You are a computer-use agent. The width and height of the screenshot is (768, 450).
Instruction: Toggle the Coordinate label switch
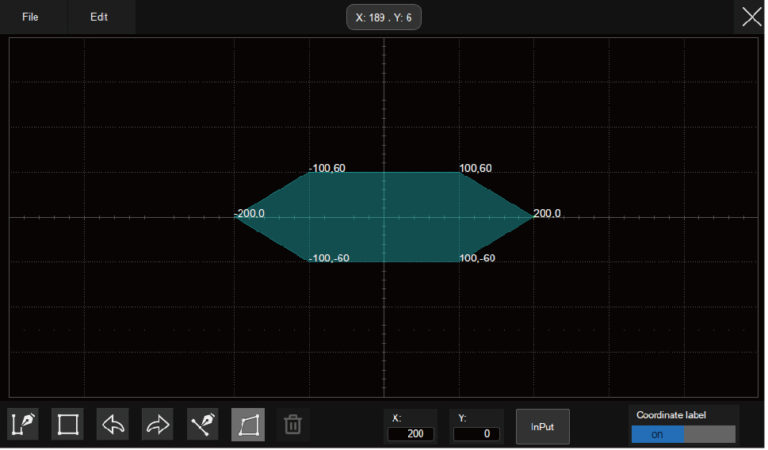(683, 434)
